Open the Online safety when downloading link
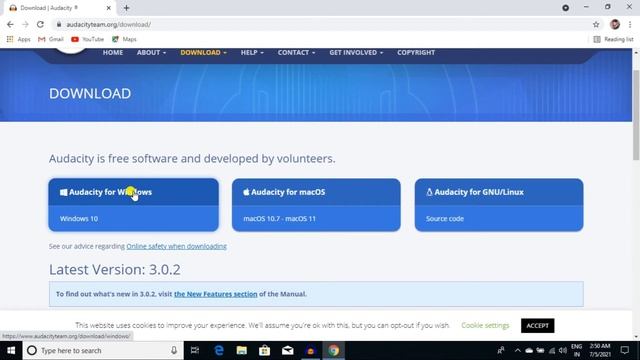640x360 pixels. pos(176,246)
